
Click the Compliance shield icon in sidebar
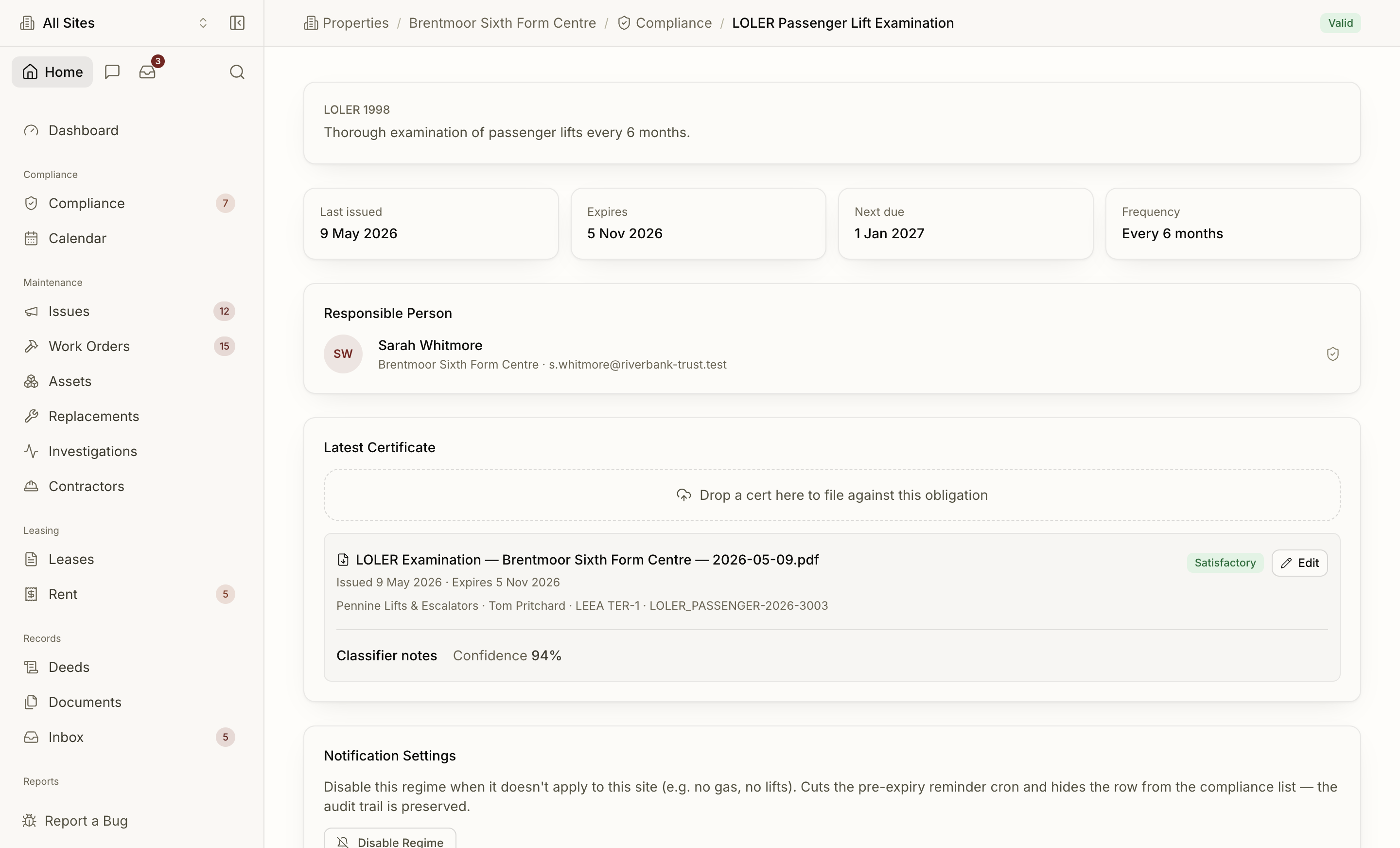click(x=31, y=203)
